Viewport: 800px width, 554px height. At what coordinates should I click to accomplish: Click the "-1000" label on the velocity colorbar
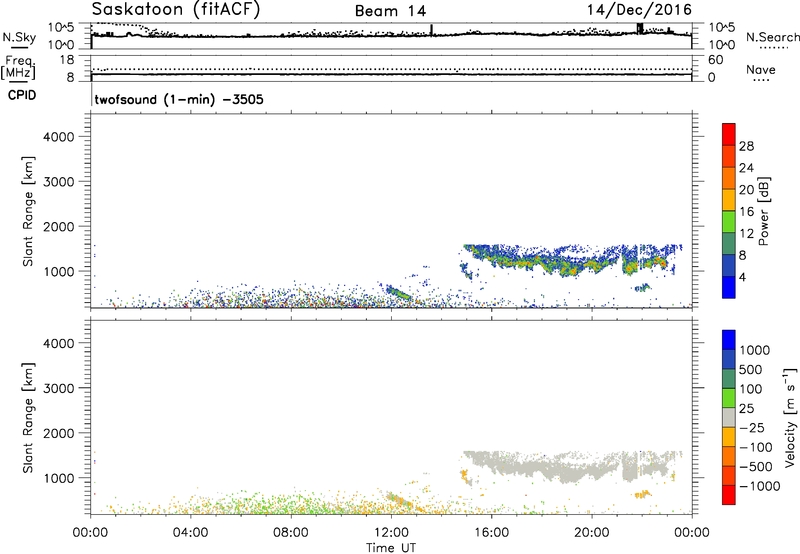pos(759,486)
